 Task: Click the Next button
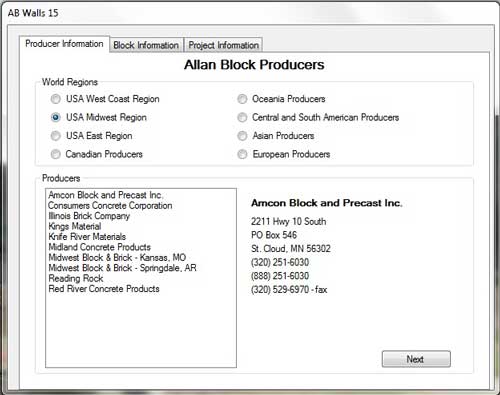click(416, 359)
